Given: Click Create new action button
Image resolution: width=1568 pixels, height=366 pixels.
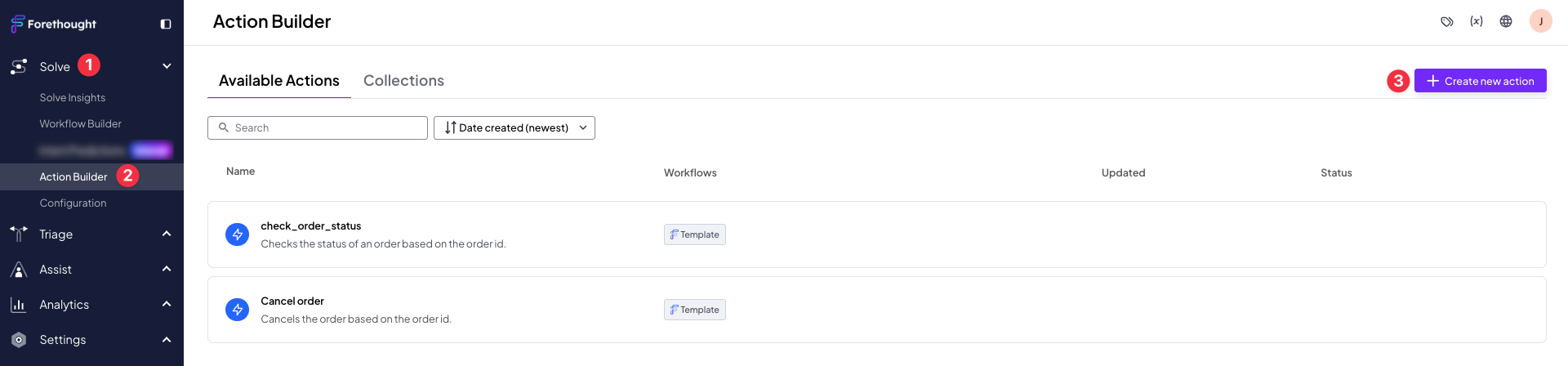Looking at the screenshot, I should pyautogui.click(x=1480, y=81).
